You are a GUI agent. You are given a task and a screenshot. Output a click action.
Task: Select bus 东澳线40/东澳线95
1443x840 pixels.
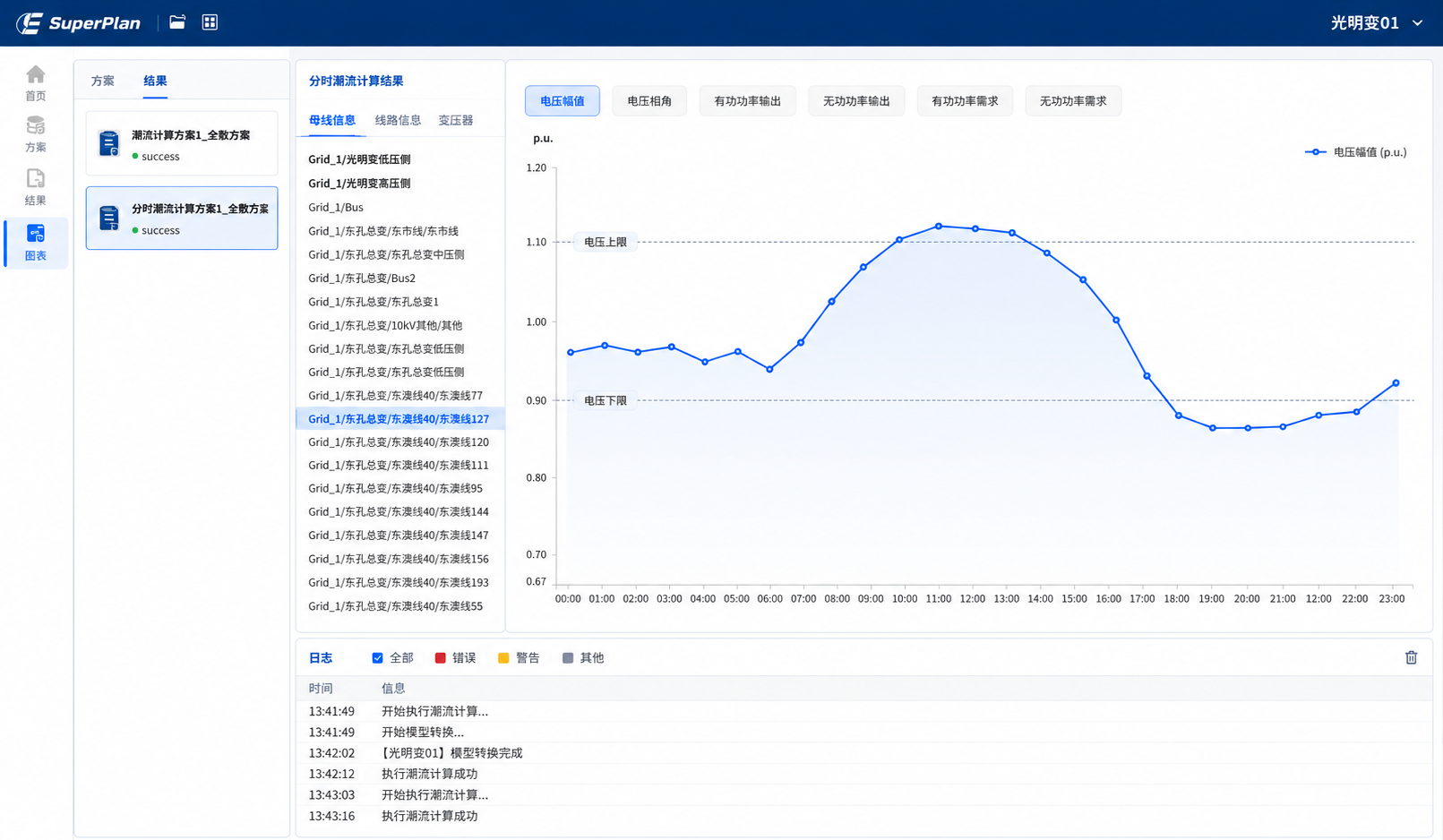pyautogui.click(x=395, y=489)
